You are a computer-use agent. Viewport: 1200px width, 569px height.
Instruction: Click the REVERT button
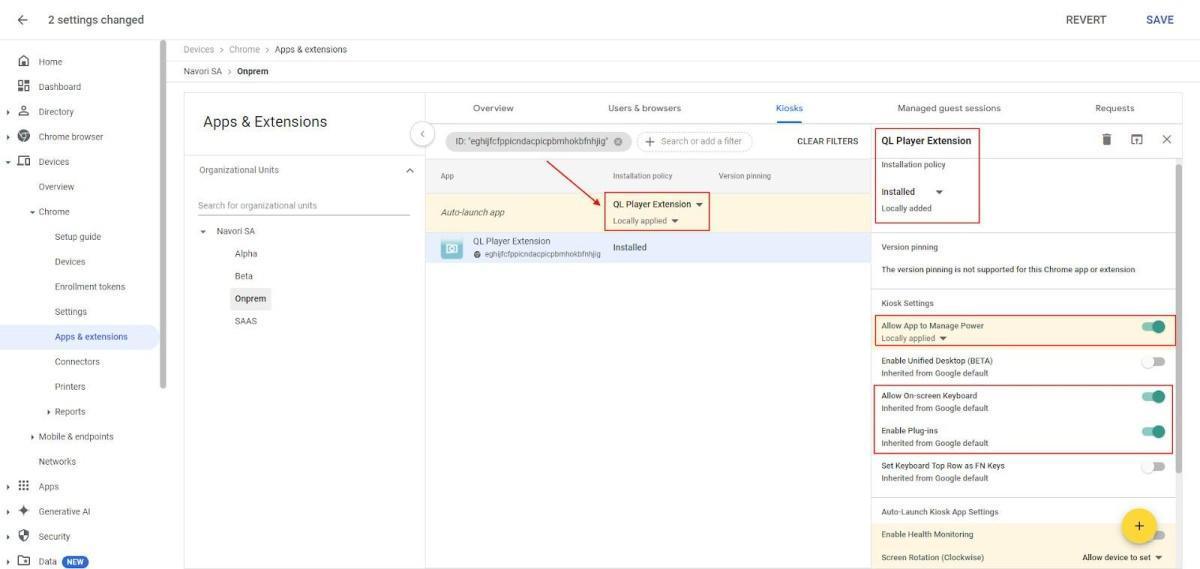point(1086,20)
